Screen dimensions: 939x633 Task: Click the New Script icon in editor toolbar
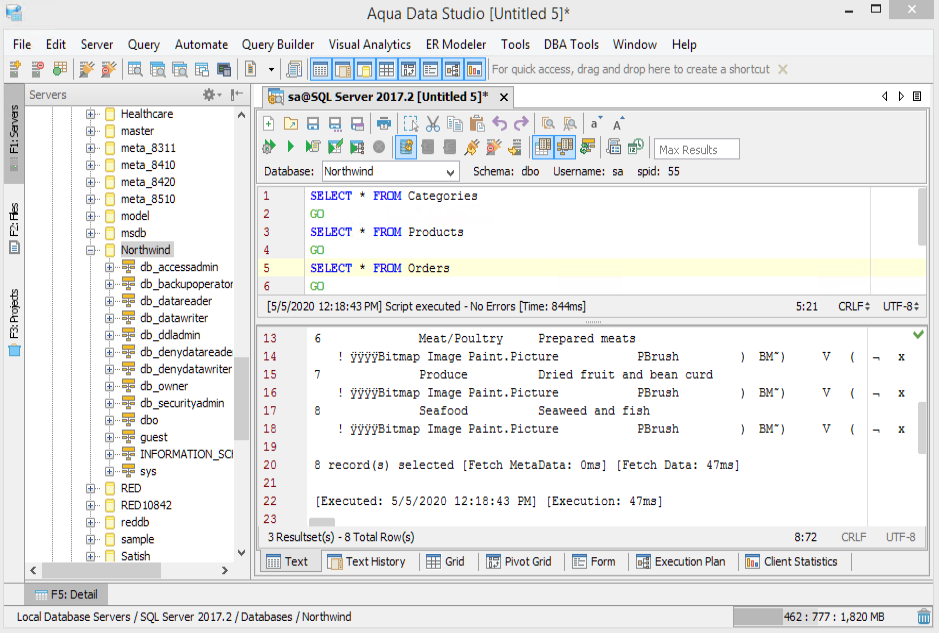tap(269, 124)
